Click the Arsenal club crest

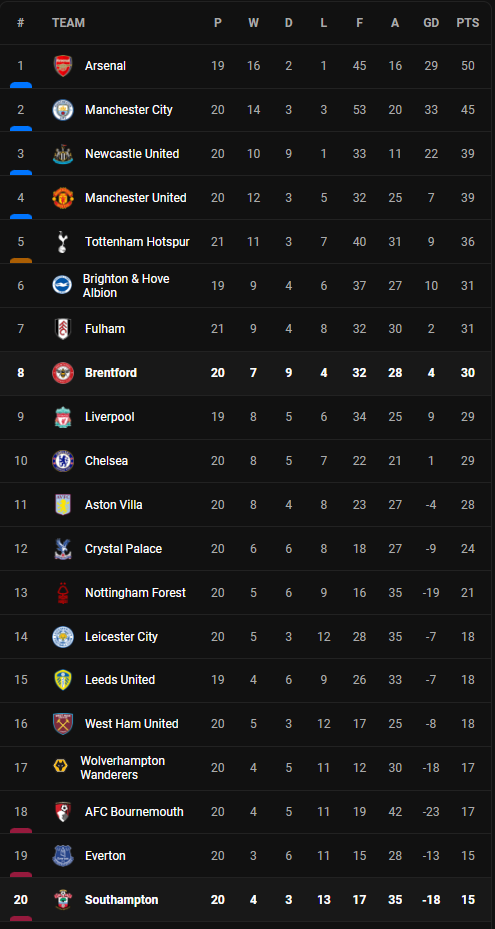62,66
